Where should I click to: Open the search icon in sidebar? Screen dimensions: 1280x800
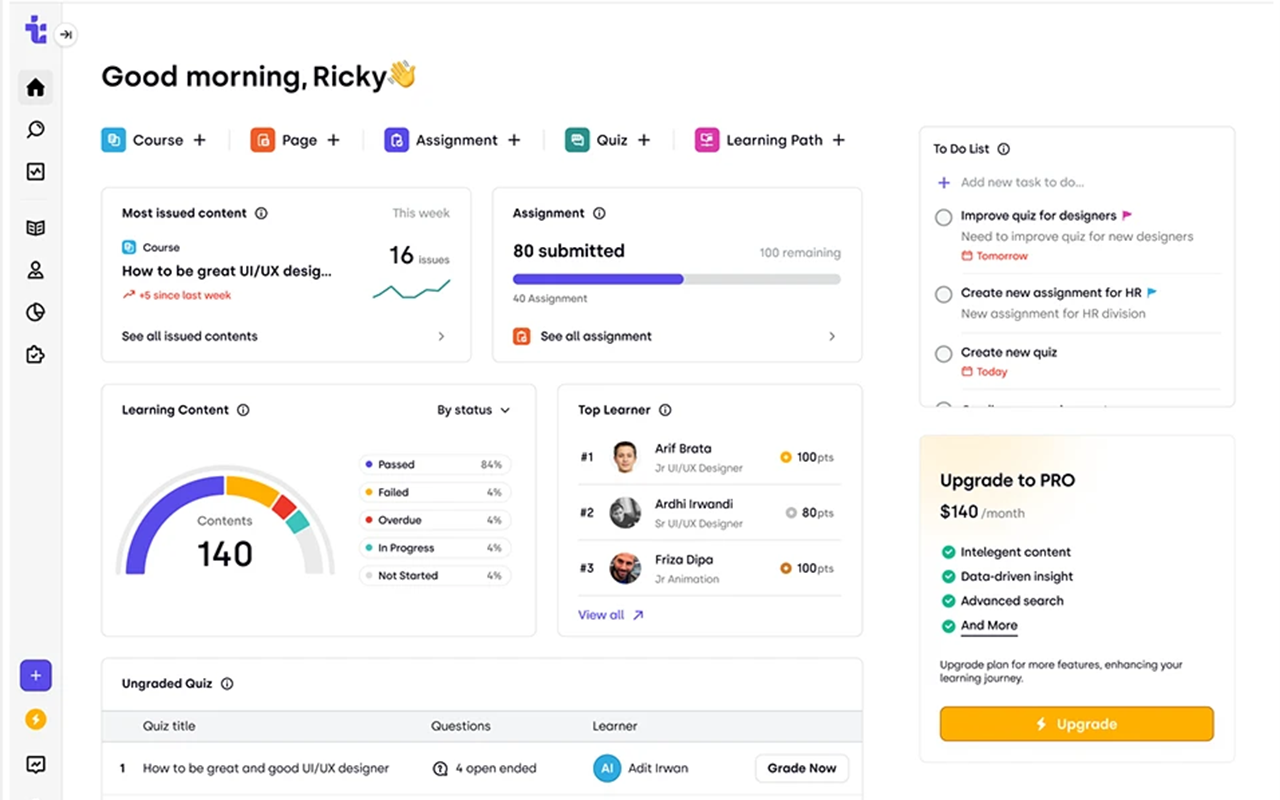tap(36, 129)
